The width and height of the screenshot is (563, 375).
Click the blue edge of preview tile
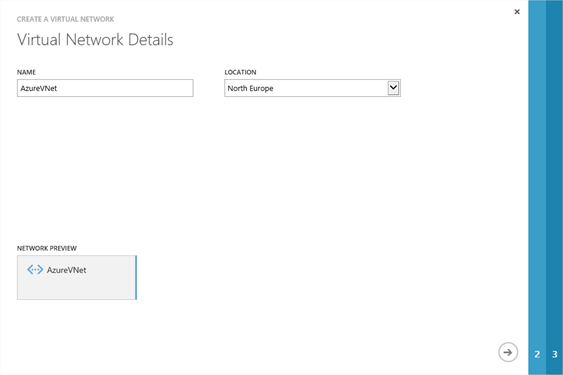[x=136, y=277]
